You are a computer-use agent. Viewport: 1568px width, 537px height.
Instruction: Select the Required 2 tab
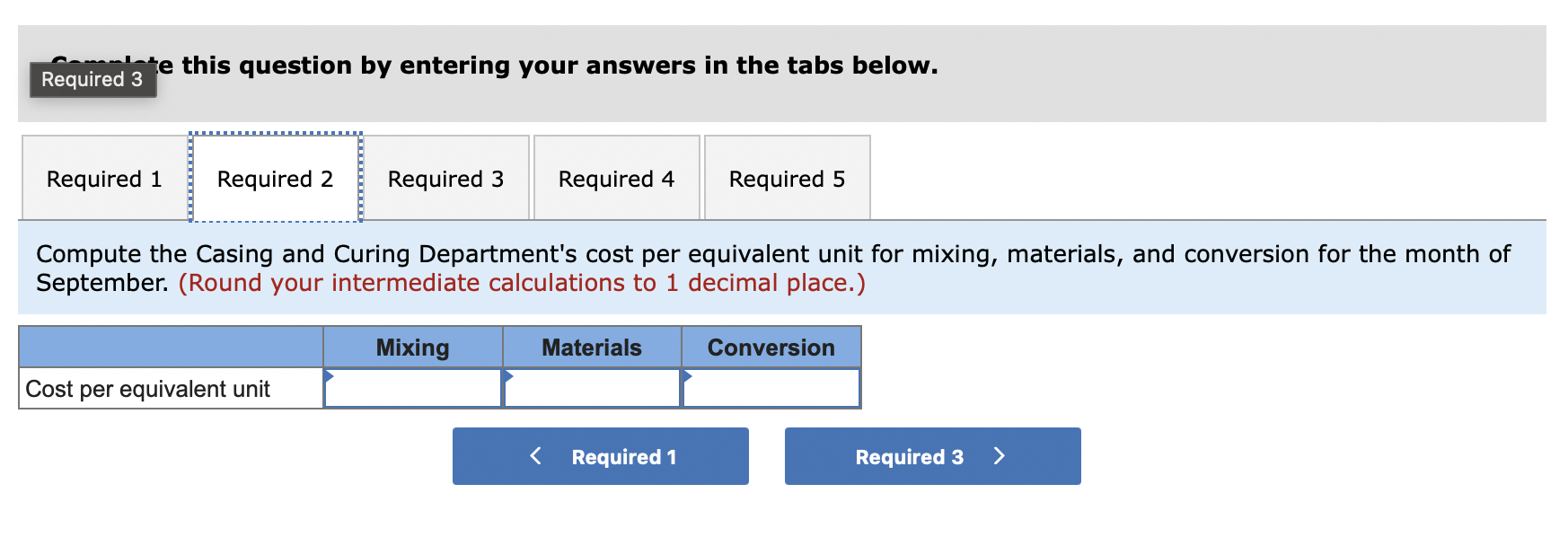pos(274,178)
